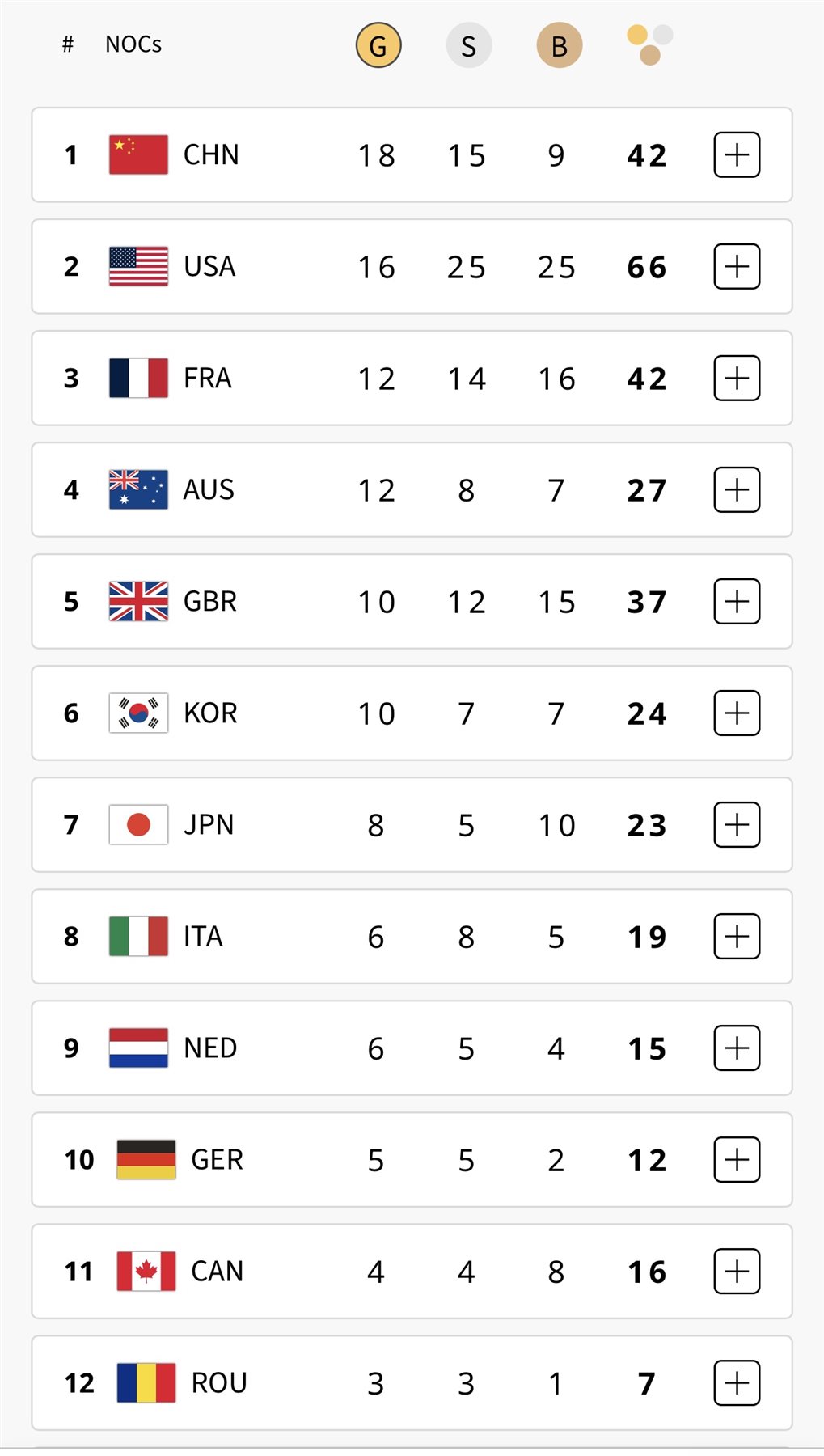Expand the ROU row details
824x1456 pixels.
(737, 1382)
